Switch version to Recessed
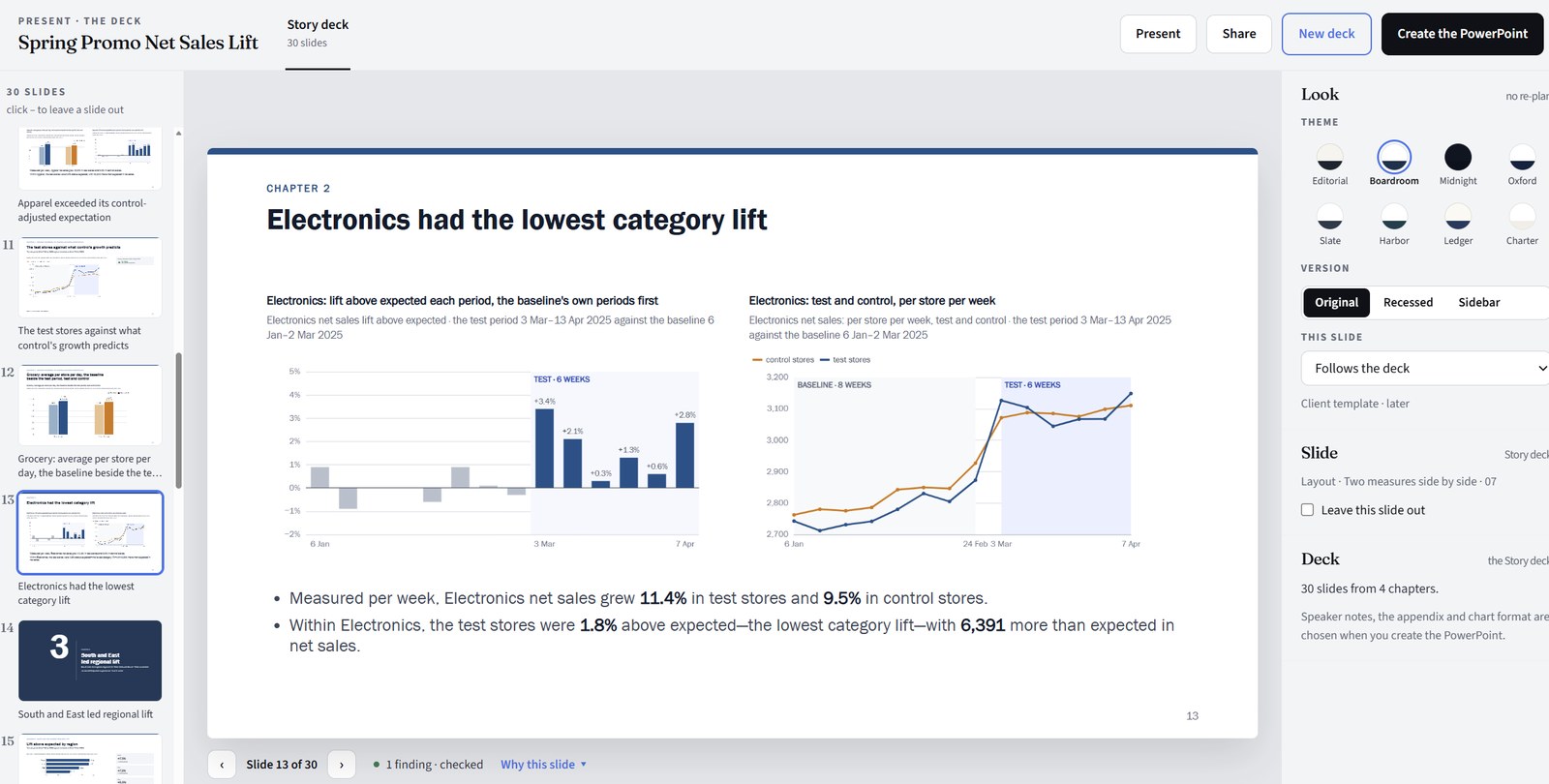Image resolution: width=1549 pixels, height=784 pixels. pos(1408,302)
